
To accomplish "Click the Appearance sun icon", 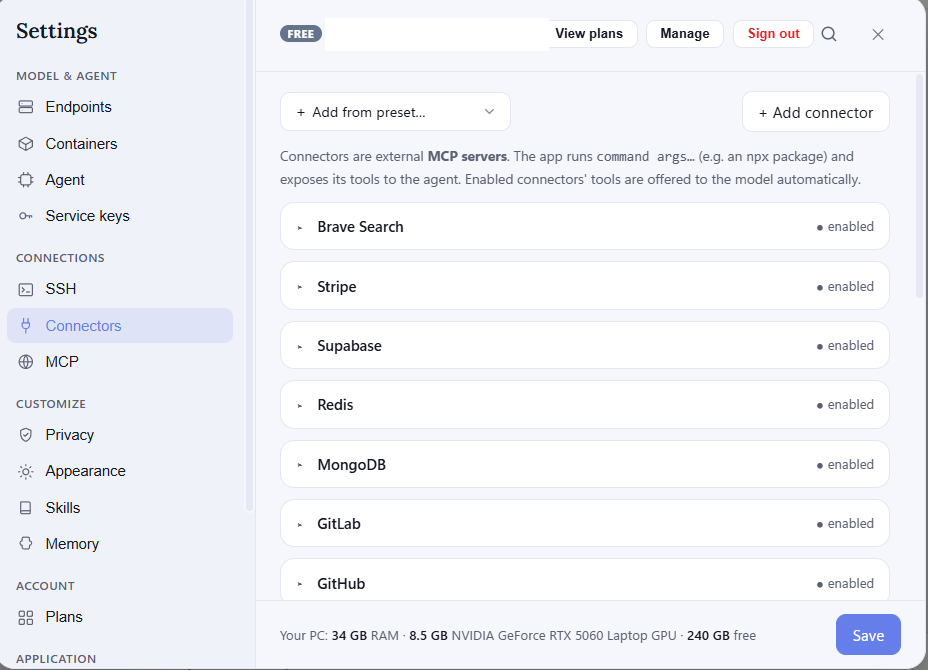I will coord(25,471).
